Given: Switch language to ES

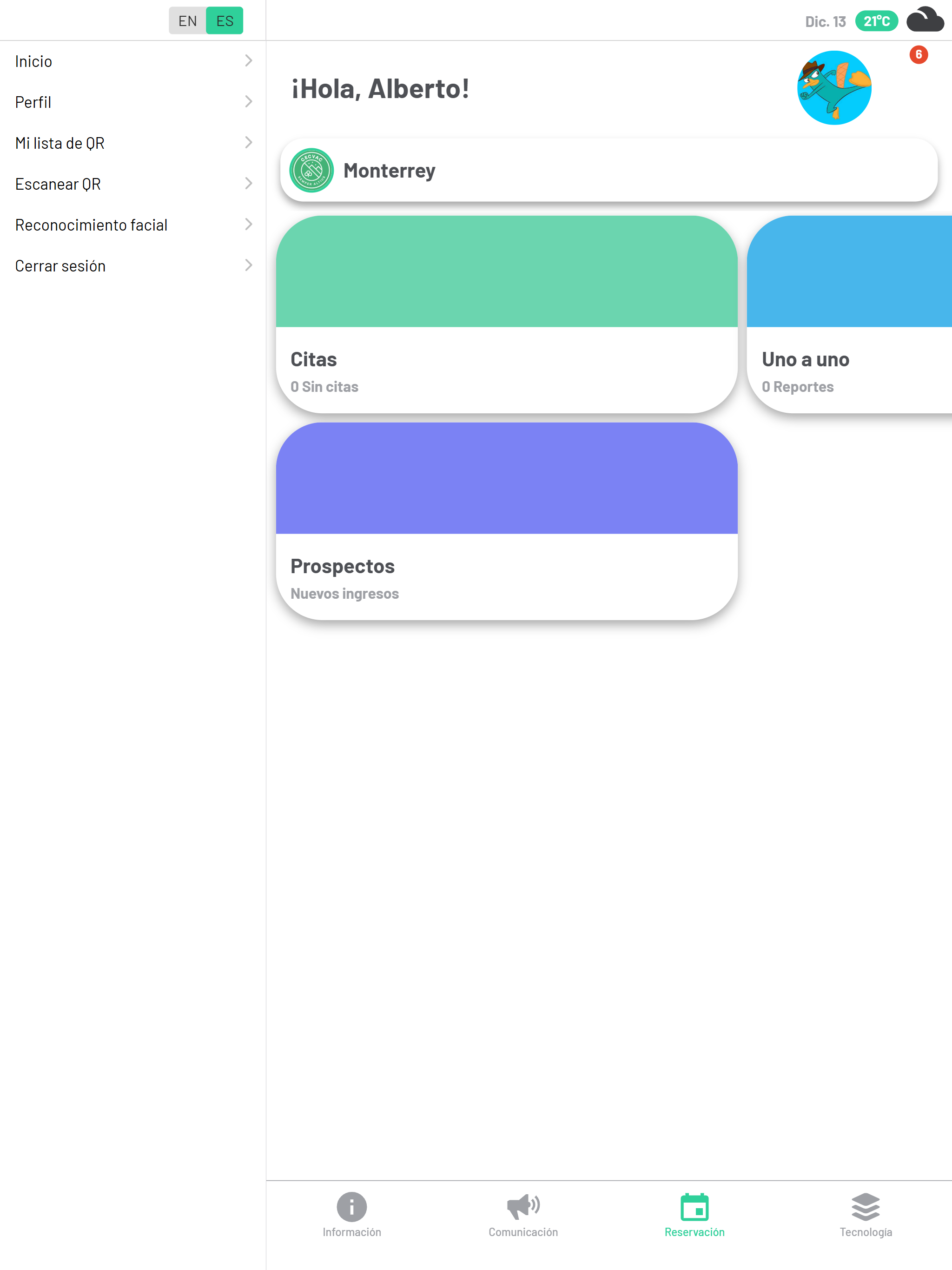Looking at the screenshot, I should coord(225,20).
